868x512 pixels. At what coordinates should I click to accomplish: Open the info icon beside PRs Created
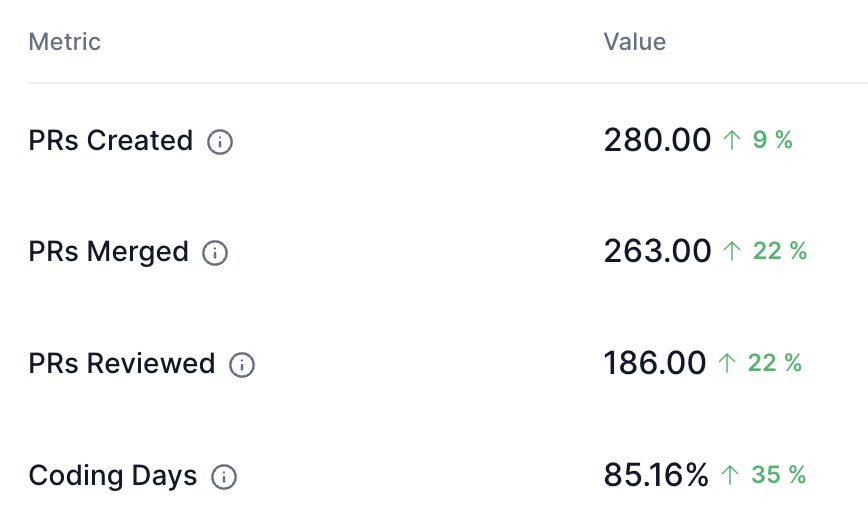220,142
